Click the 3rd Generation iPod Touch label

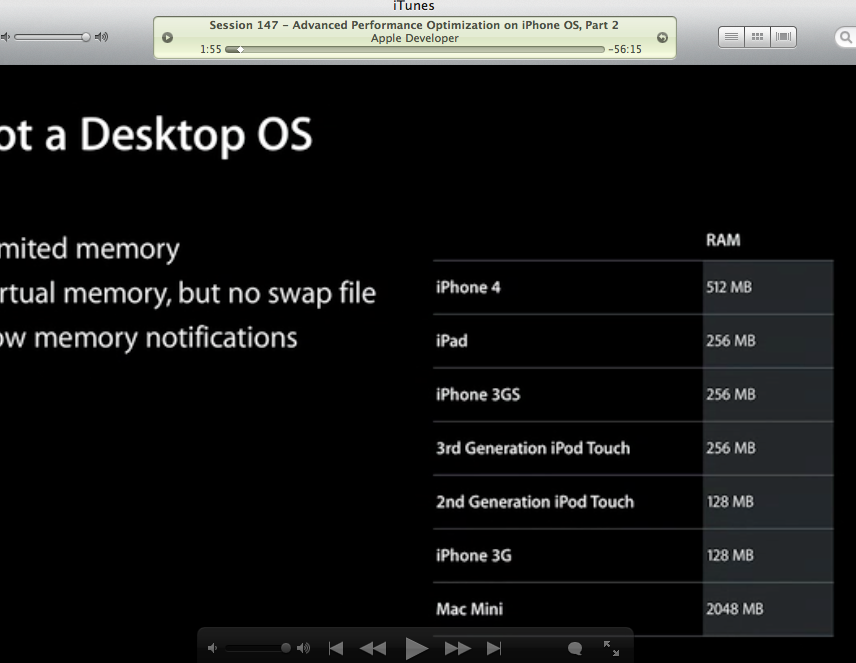tap(533, 448)
